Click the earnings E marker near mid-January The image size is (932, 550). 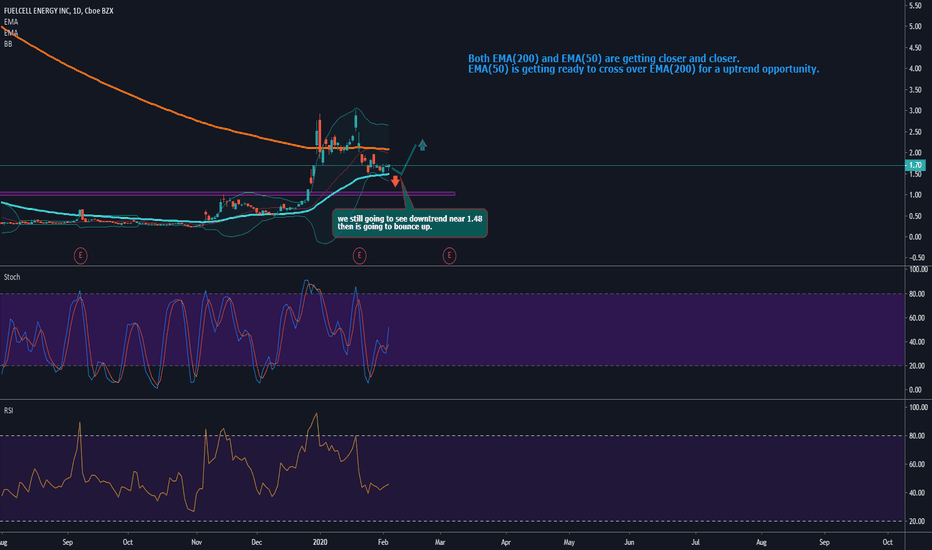(x=359, y=256)
